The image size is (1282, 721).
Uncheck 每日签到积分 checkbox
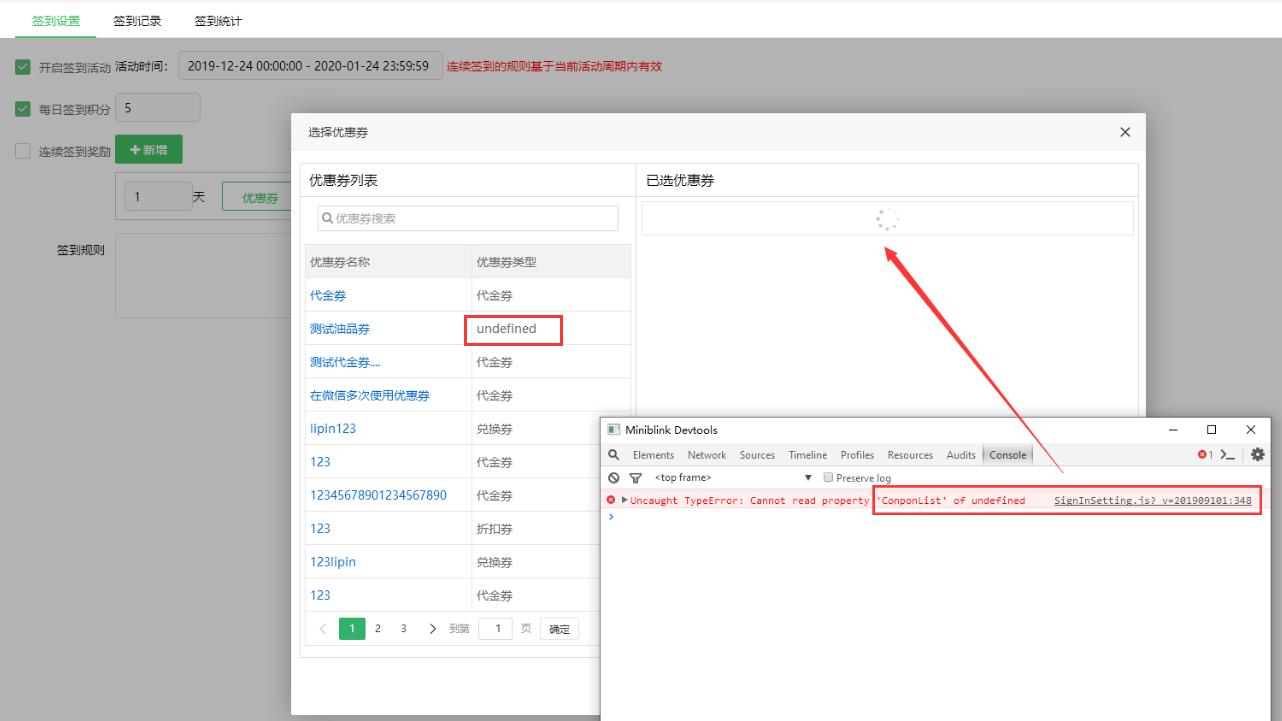pyautogui.click(x=23, y=109)
